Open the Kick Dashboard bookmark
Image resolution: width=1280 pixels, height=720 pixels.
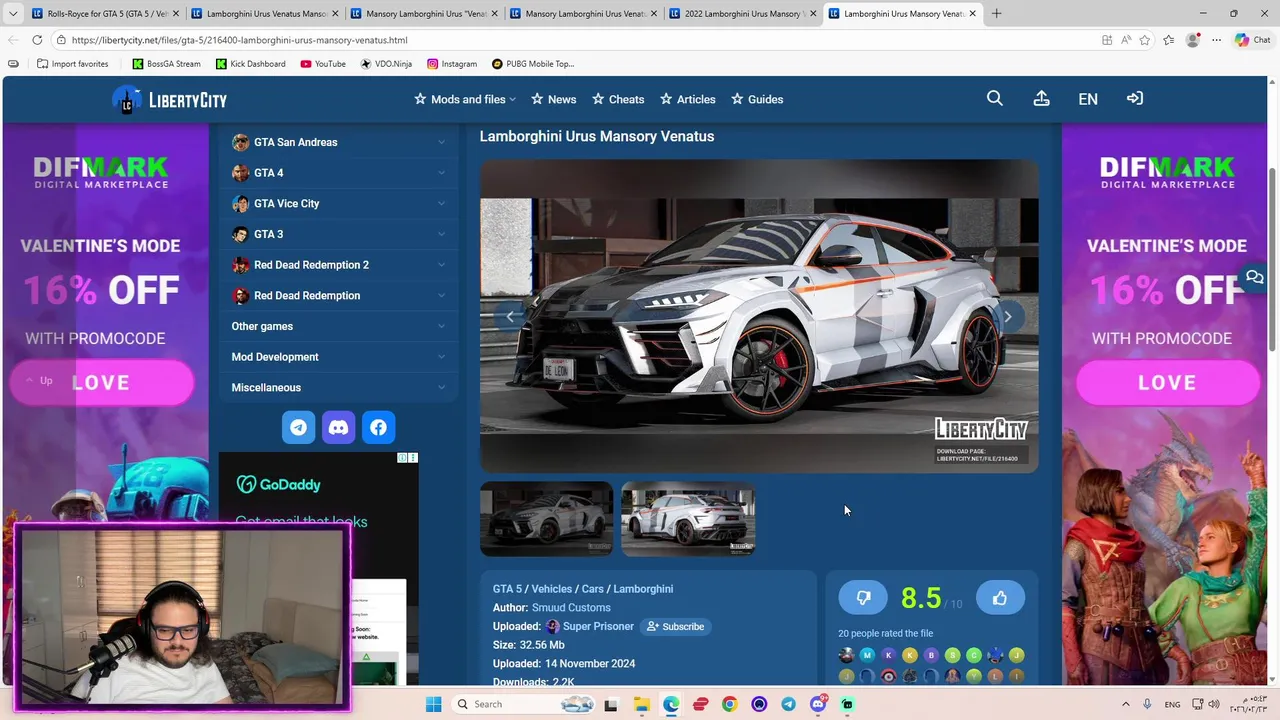[250, 64]
